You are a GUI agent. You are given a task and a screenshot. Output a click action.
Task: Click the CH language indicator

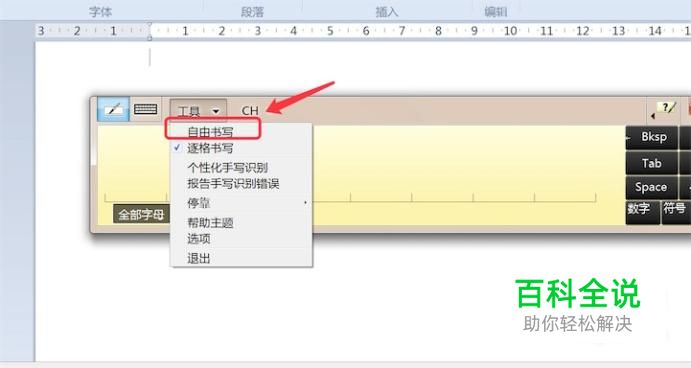tap(250, 111)
